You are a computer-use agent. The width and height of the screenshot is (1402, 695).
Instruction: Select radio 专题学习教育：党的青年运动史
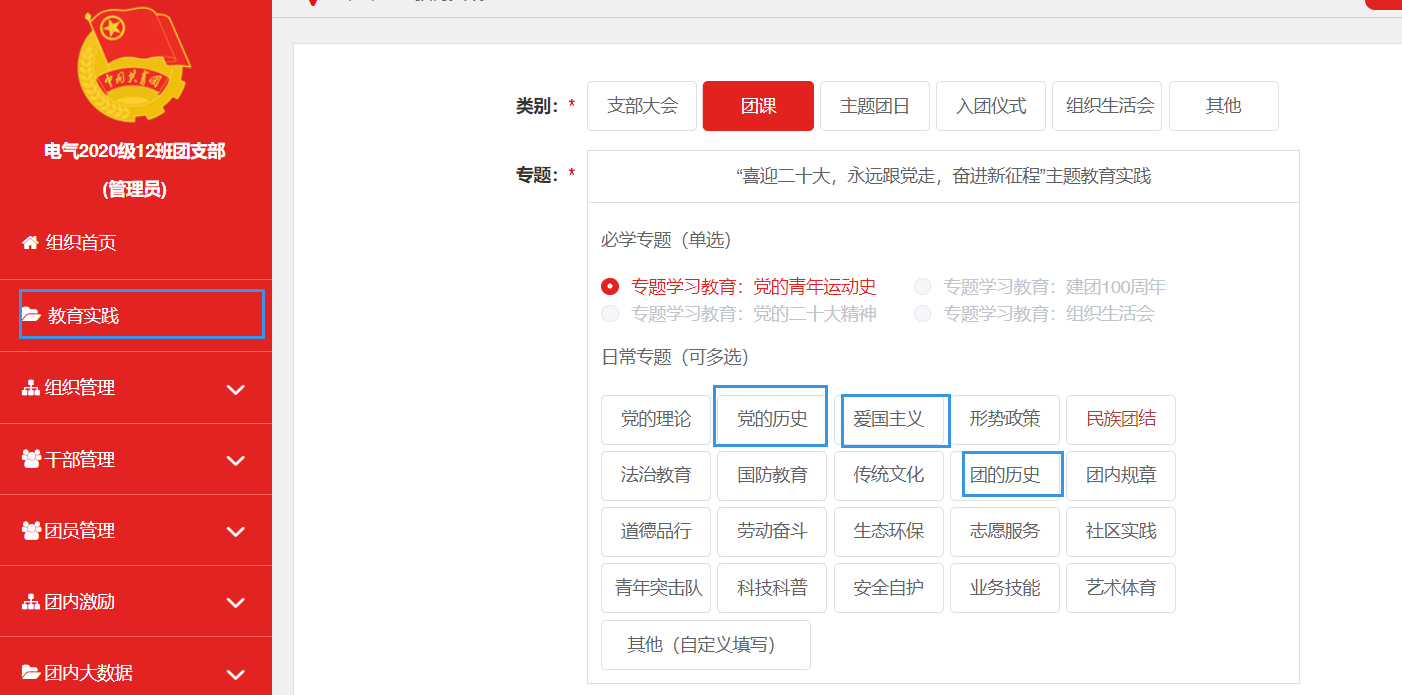click(x=610, y=287)
